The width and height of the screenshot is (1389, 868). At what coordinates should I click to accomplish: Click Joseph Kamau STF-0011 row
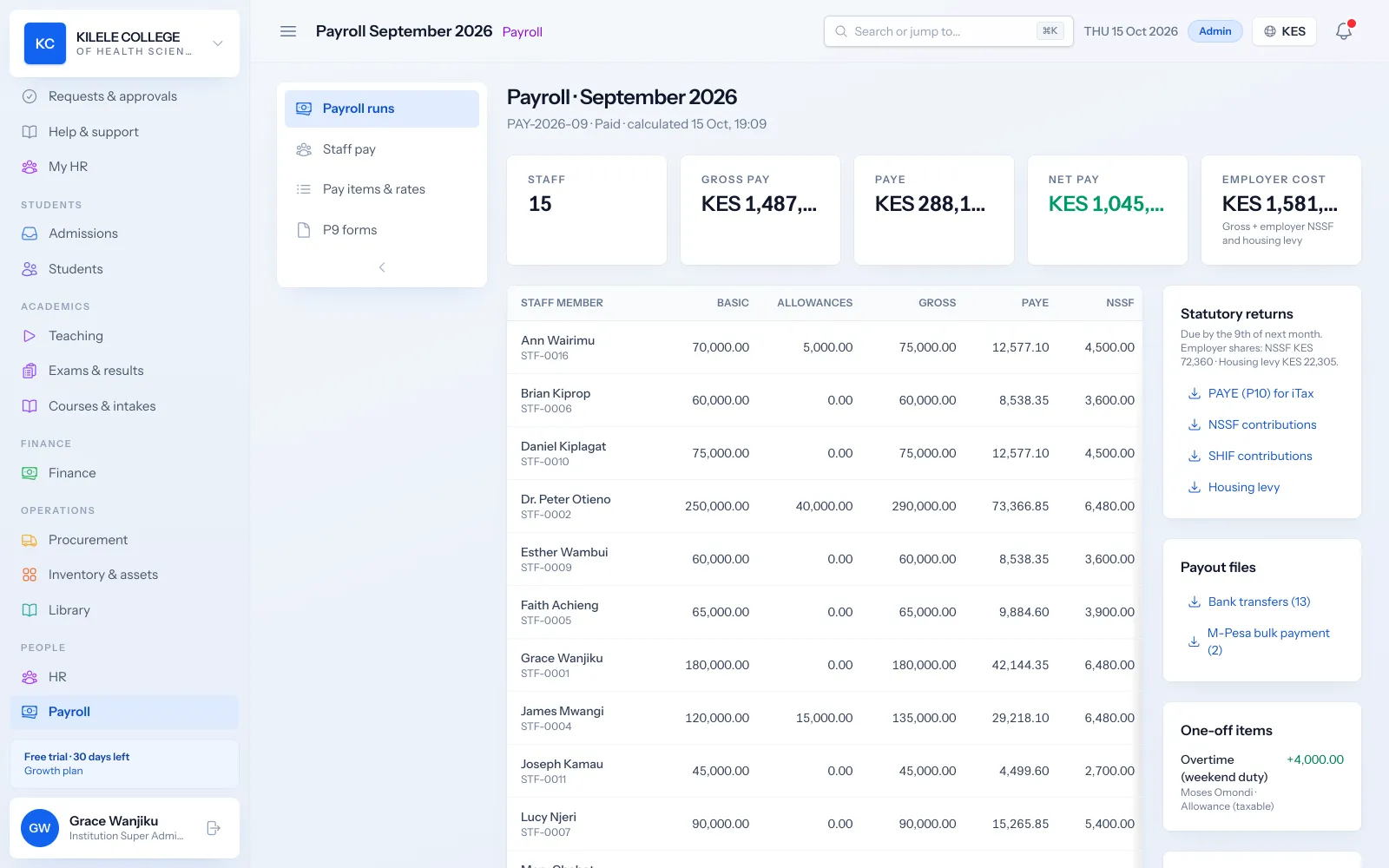[825, 771]
